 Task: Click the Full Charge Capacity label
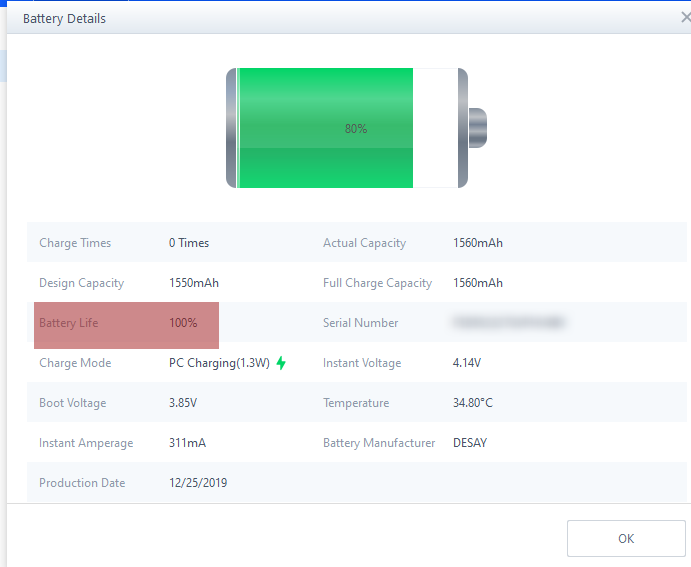click(x=377, y=283)
